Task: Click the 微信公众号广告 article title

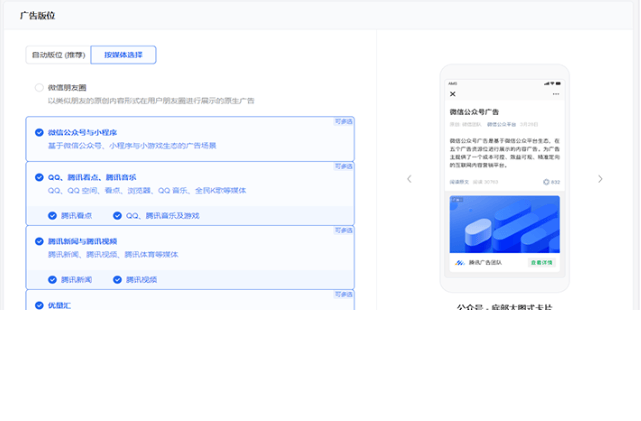Action: click(x=474, y=112)
